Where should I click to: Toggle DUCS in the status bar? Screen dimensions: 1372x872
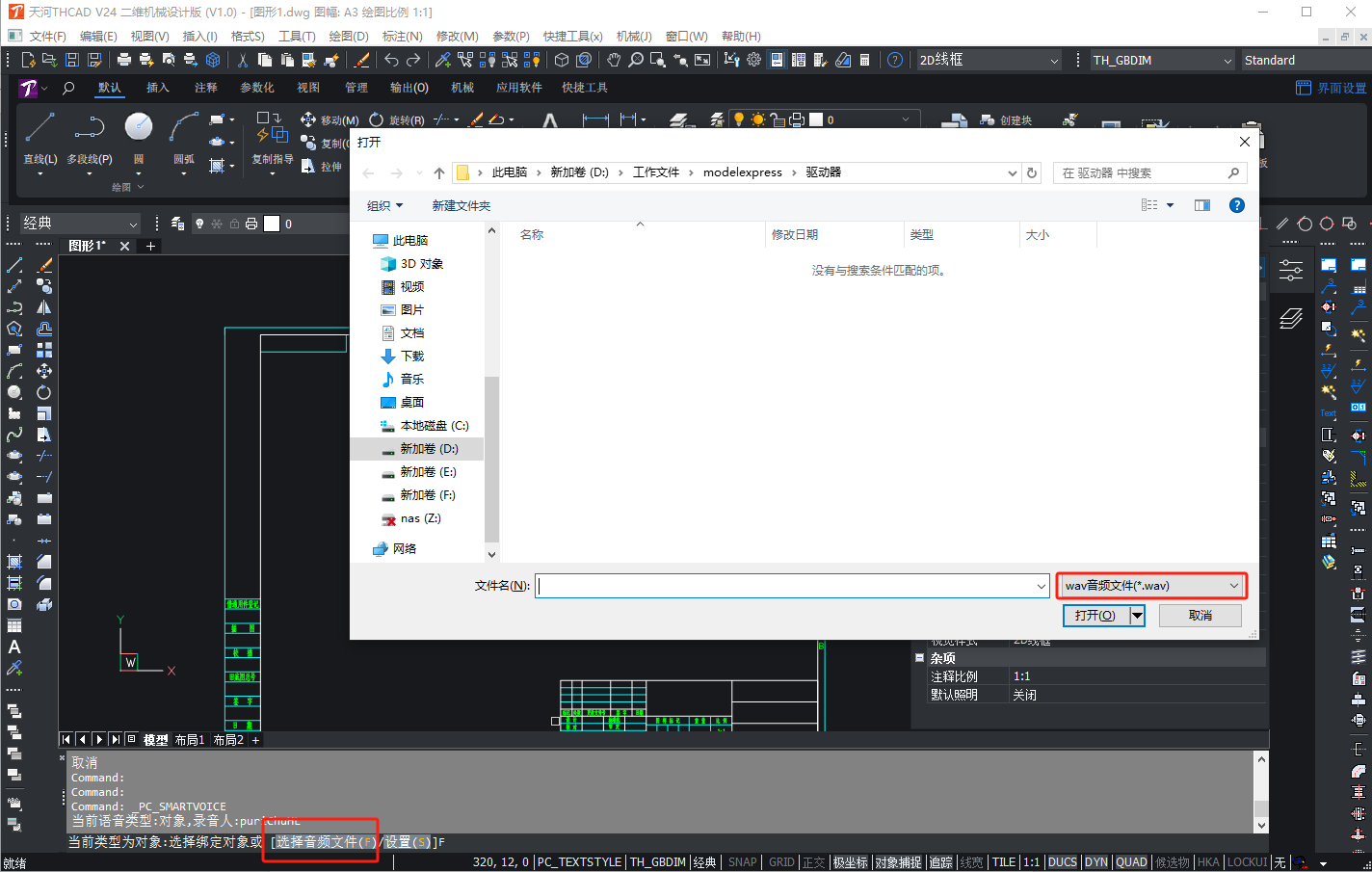pyautogui.click(x=1063, y=862)
